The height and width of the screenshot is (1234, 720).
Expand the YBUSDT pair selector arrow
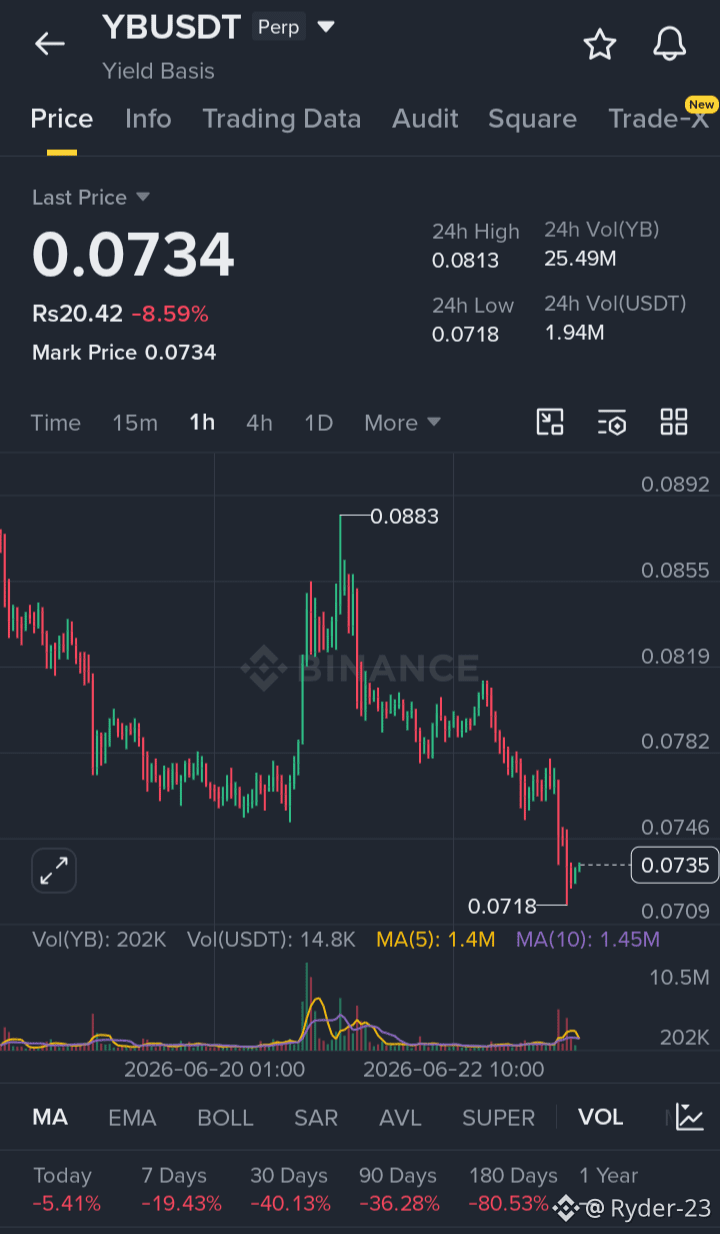point(326,27)
